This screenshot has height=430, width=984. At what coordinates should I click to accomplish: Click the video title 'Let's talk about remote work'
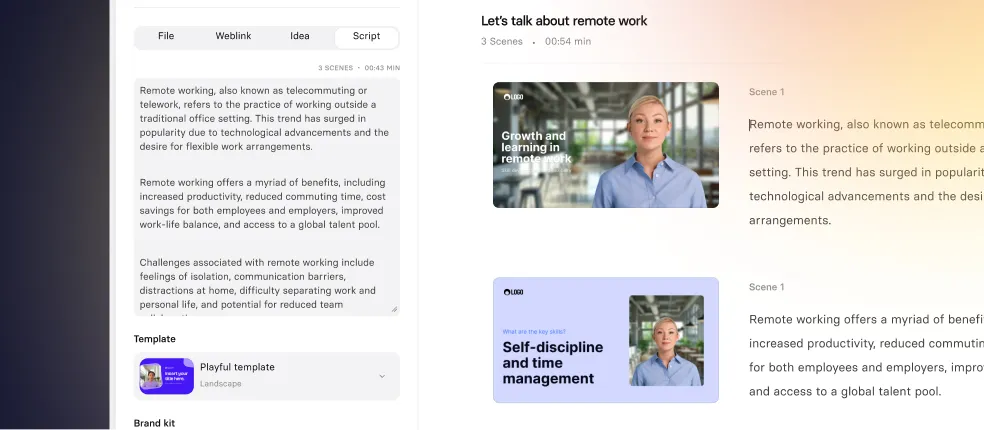tap(564, 21)
